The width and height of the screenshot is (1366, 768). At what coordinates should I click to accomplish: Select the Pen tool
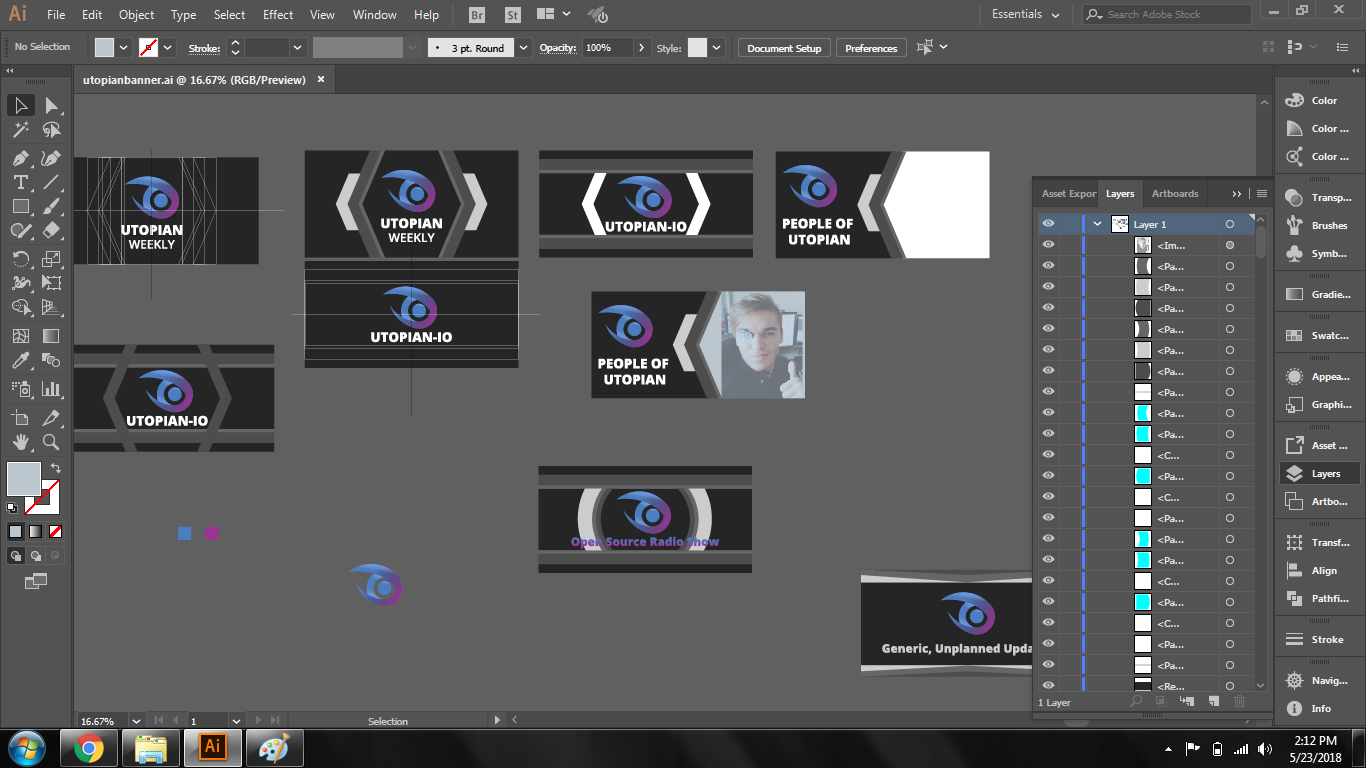pyautogui.click(x=21, y=158)
